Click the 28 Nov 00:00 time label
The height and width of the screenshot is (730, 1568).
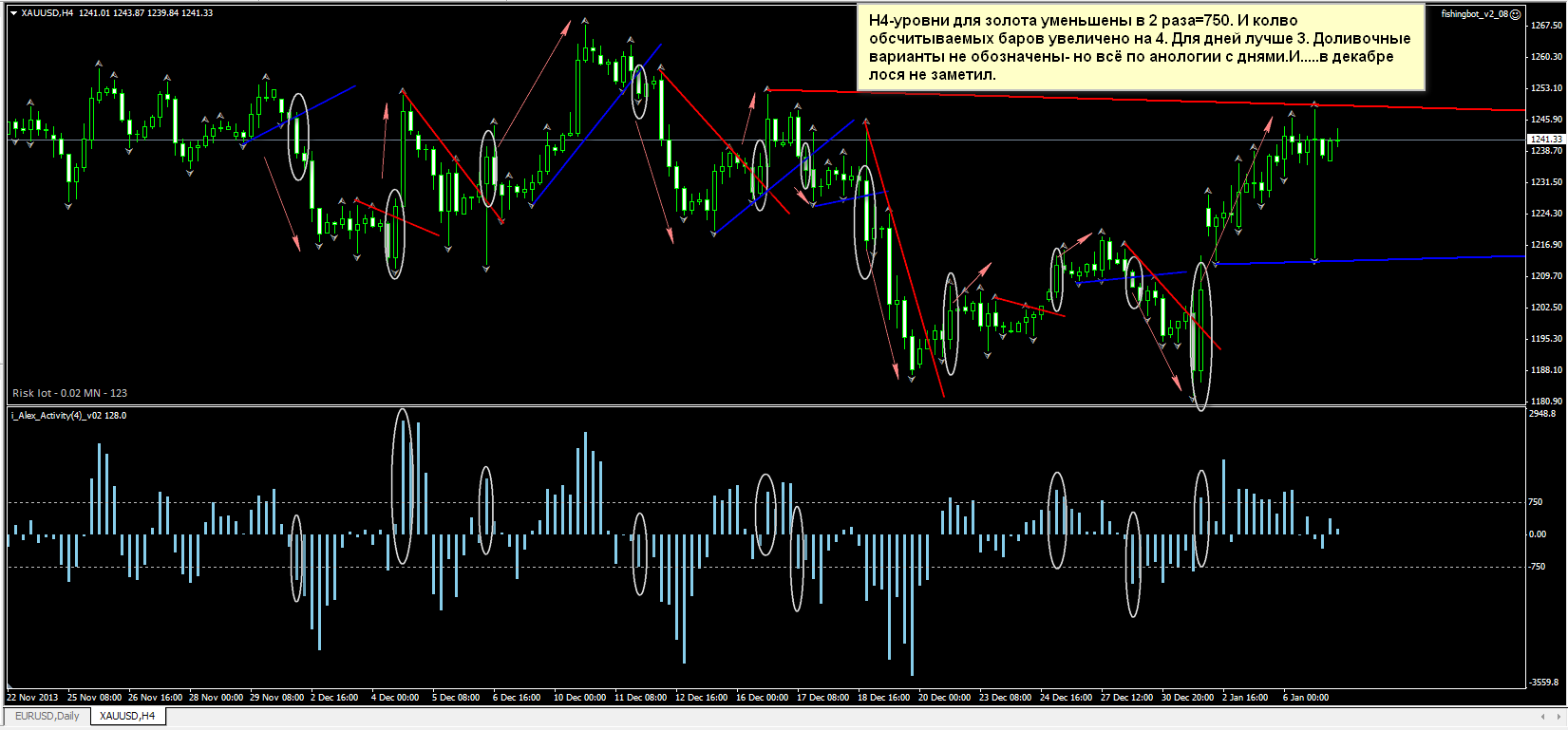click(216, 698)
